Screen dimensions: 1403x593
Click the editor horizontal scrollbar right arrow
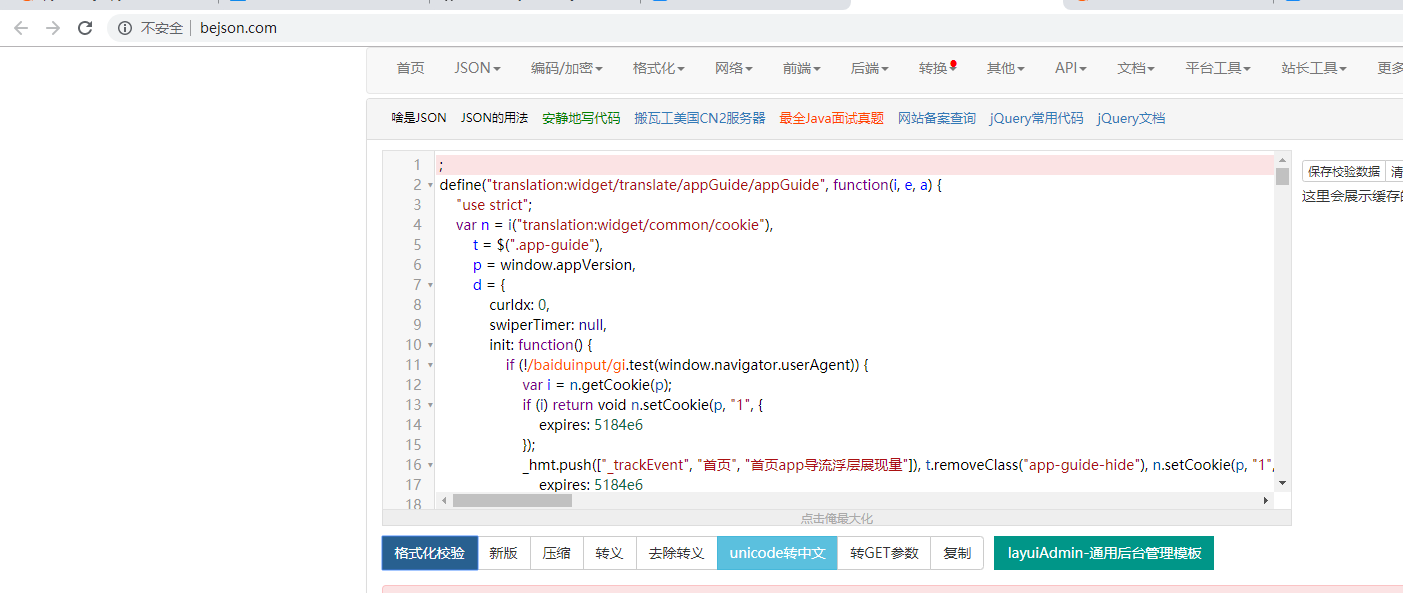pos(1265,500)
